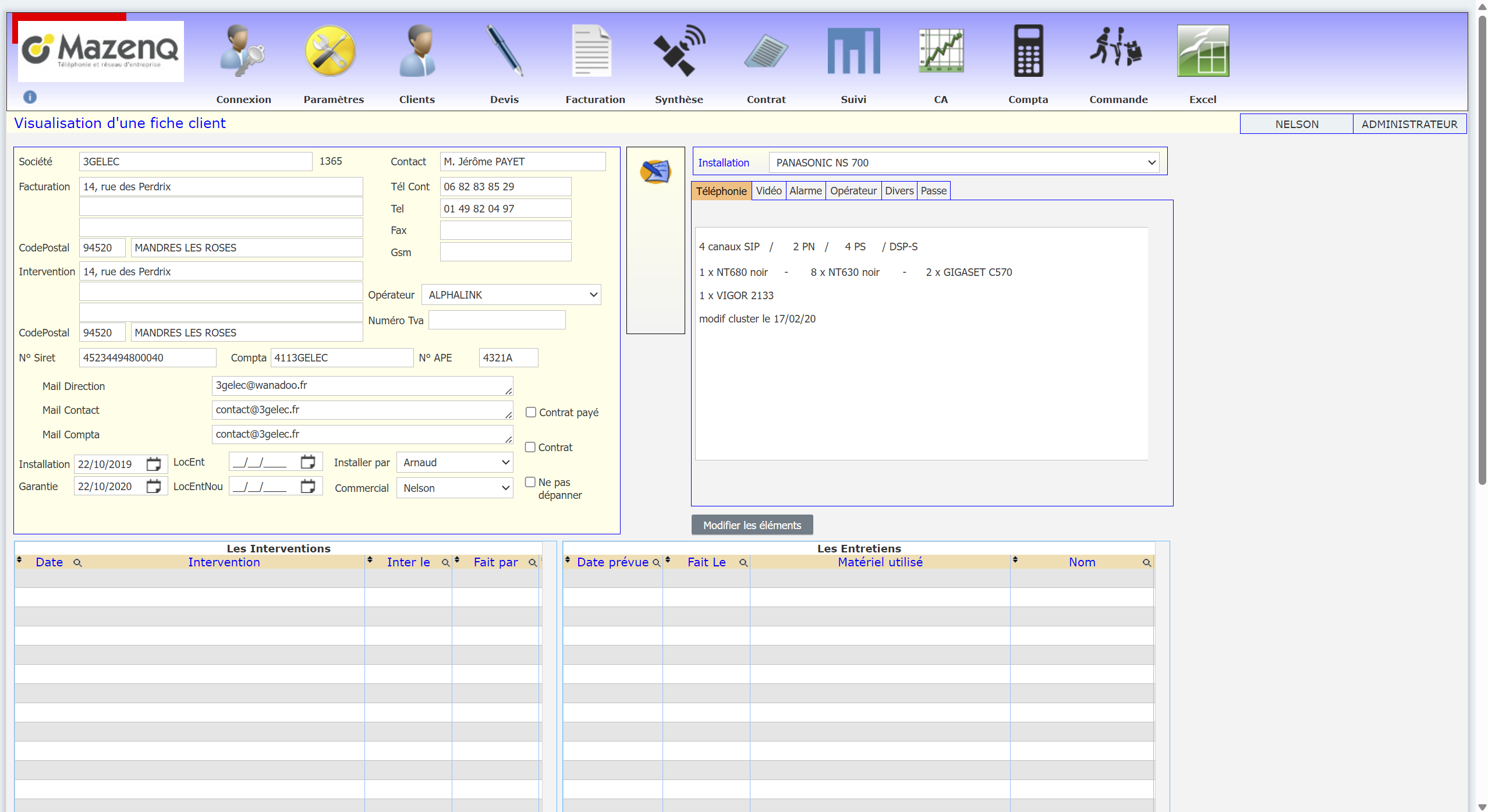This screenshot has height=812, width=1488.
Task: Click the Modifier les éléments button
Action: (752, 525)
